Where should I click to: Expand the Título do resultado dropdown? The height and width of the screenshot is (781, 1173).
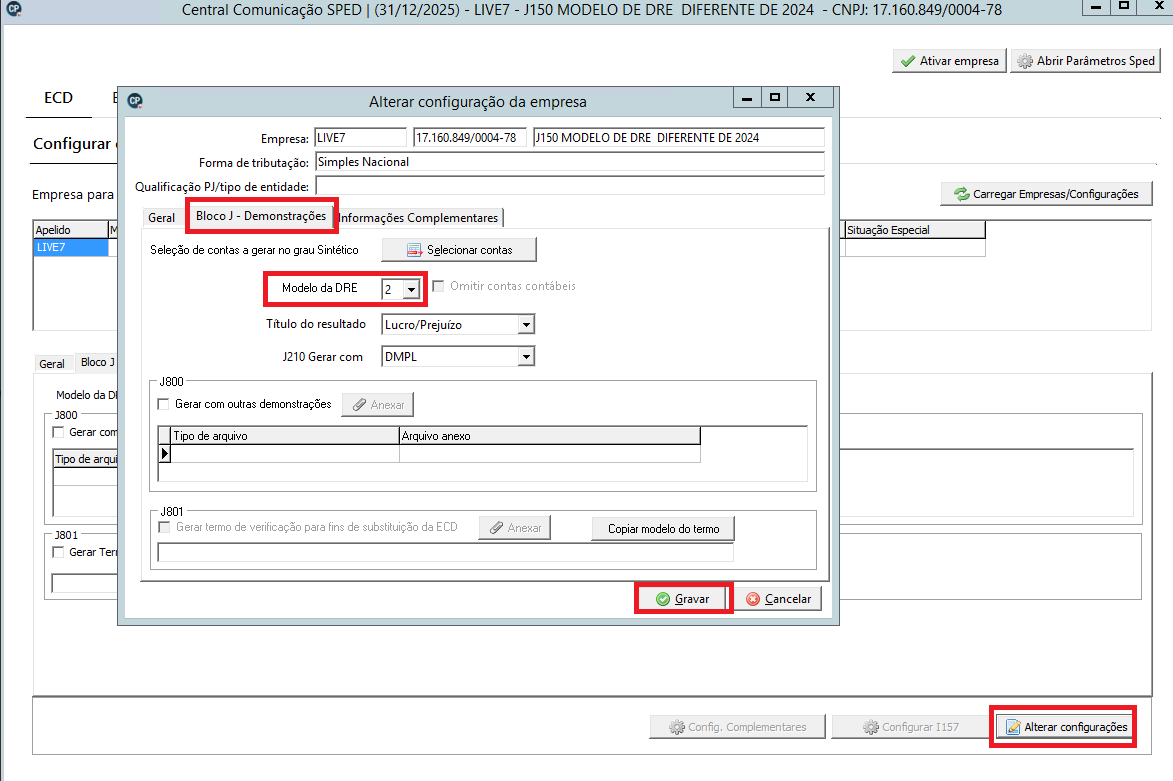527,325
